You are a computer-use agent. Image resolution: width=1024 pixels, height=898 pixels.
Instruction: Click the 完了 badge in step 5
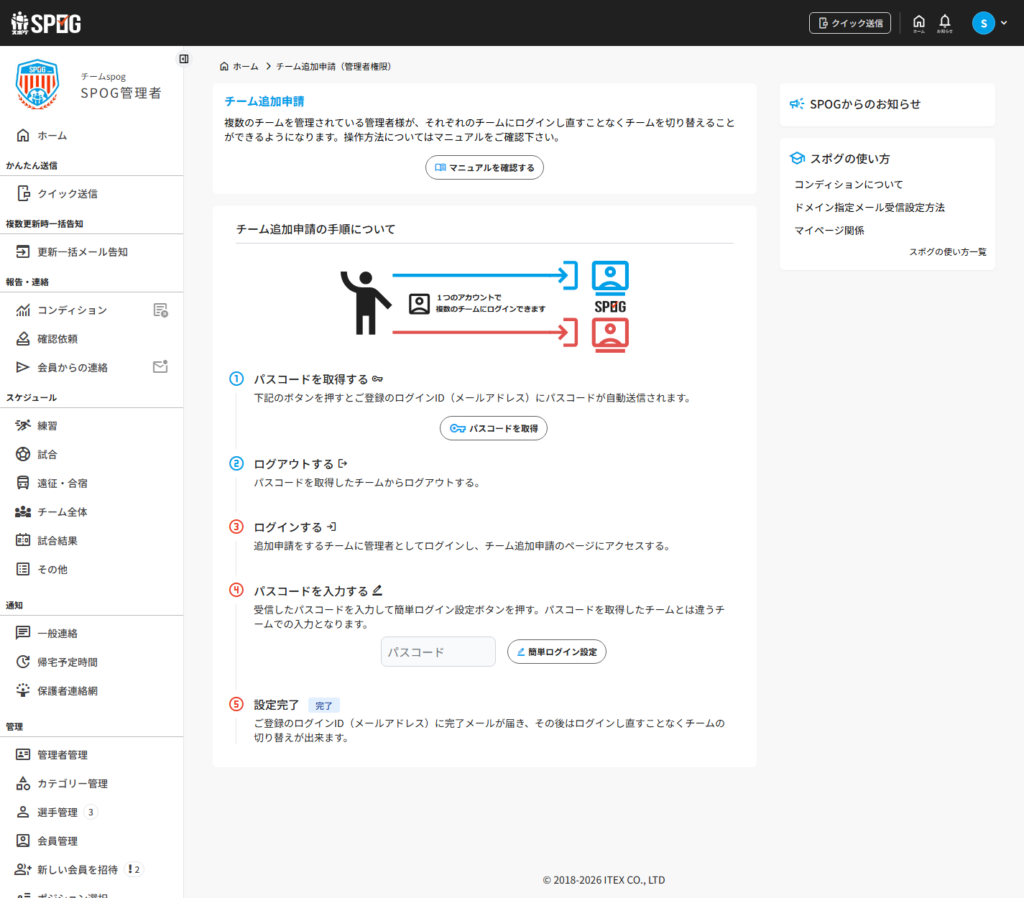click(324, 705)
